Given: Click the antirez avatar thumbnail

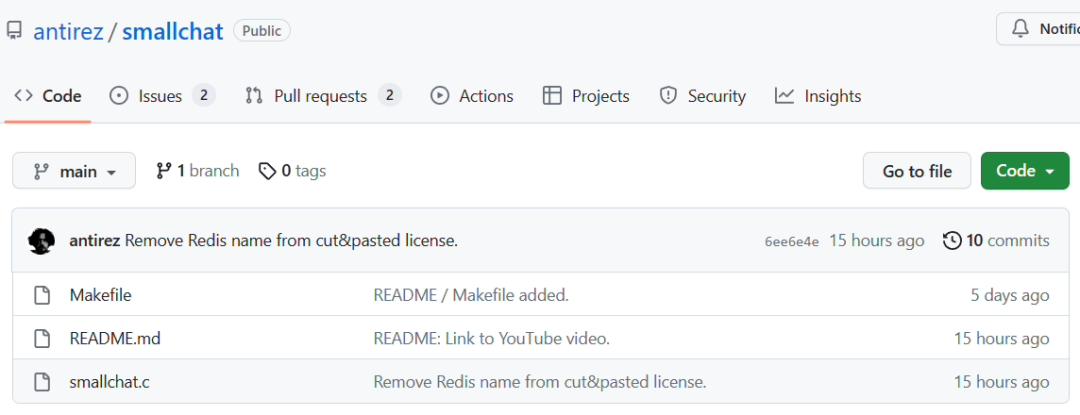Looking at the screenshot, I should click(41, 241).
